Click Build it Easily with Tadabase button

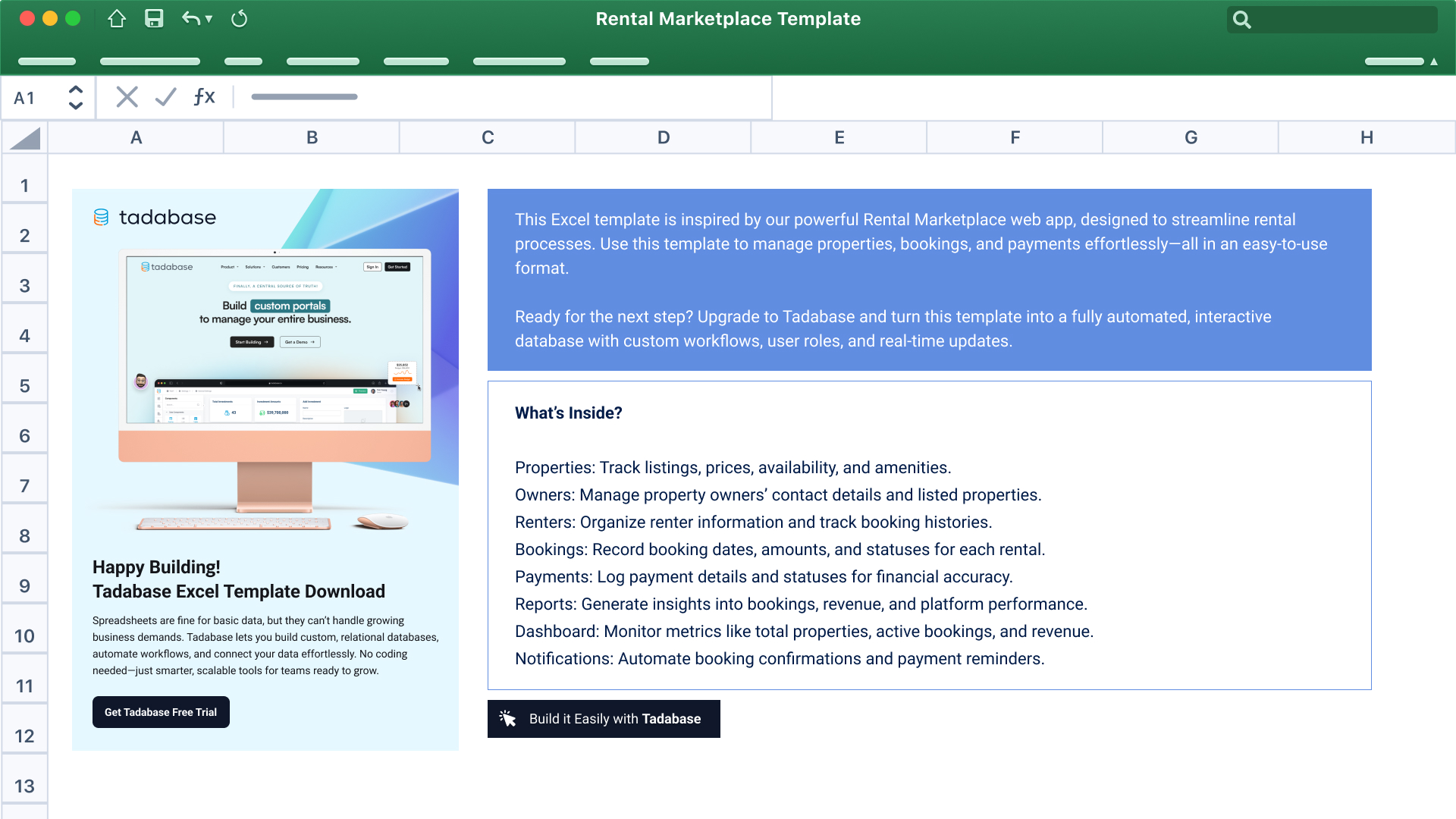[x=604, y=719]
